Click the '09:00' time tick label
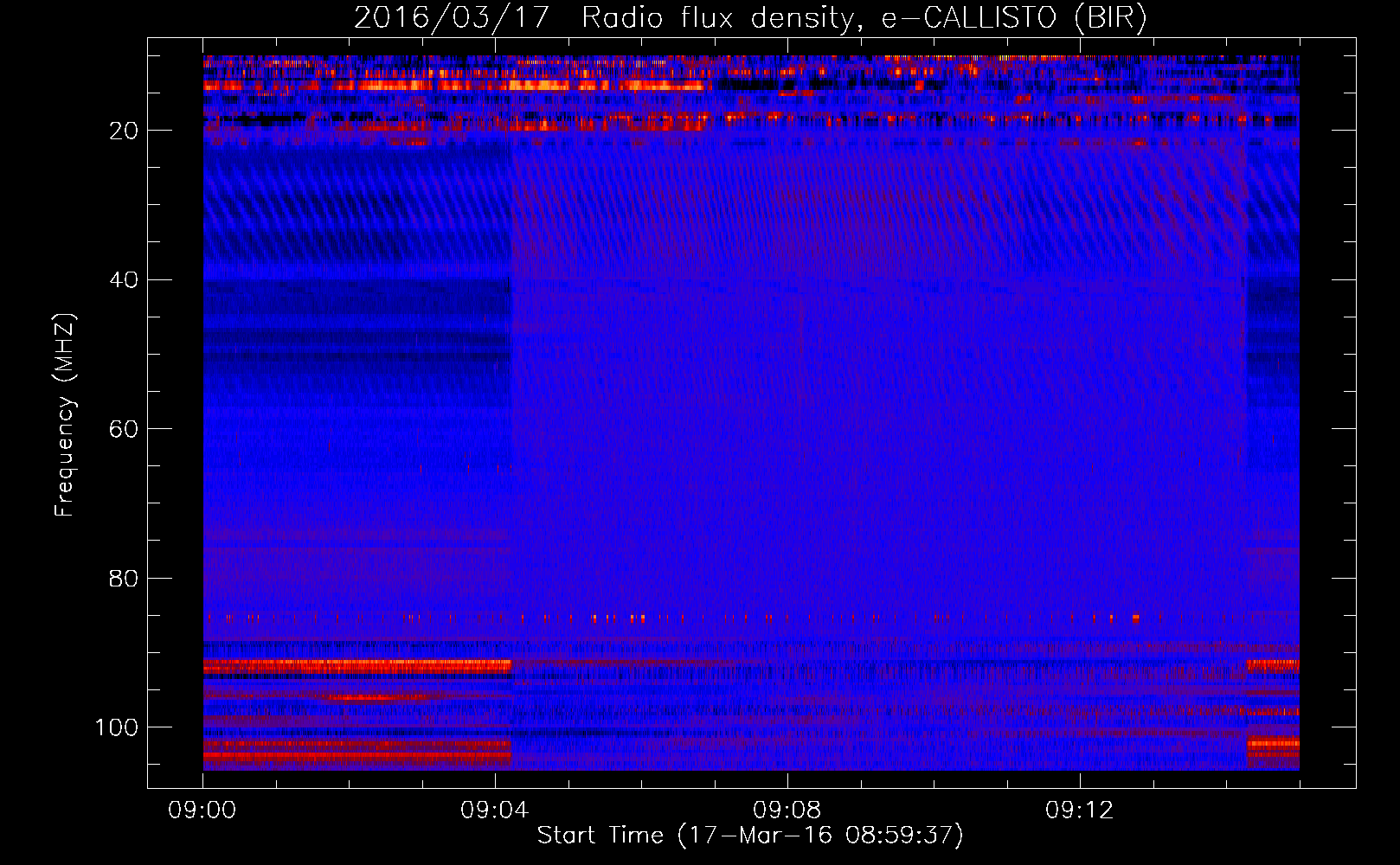This screenshot has width=1400, height=865. (202, 811)
